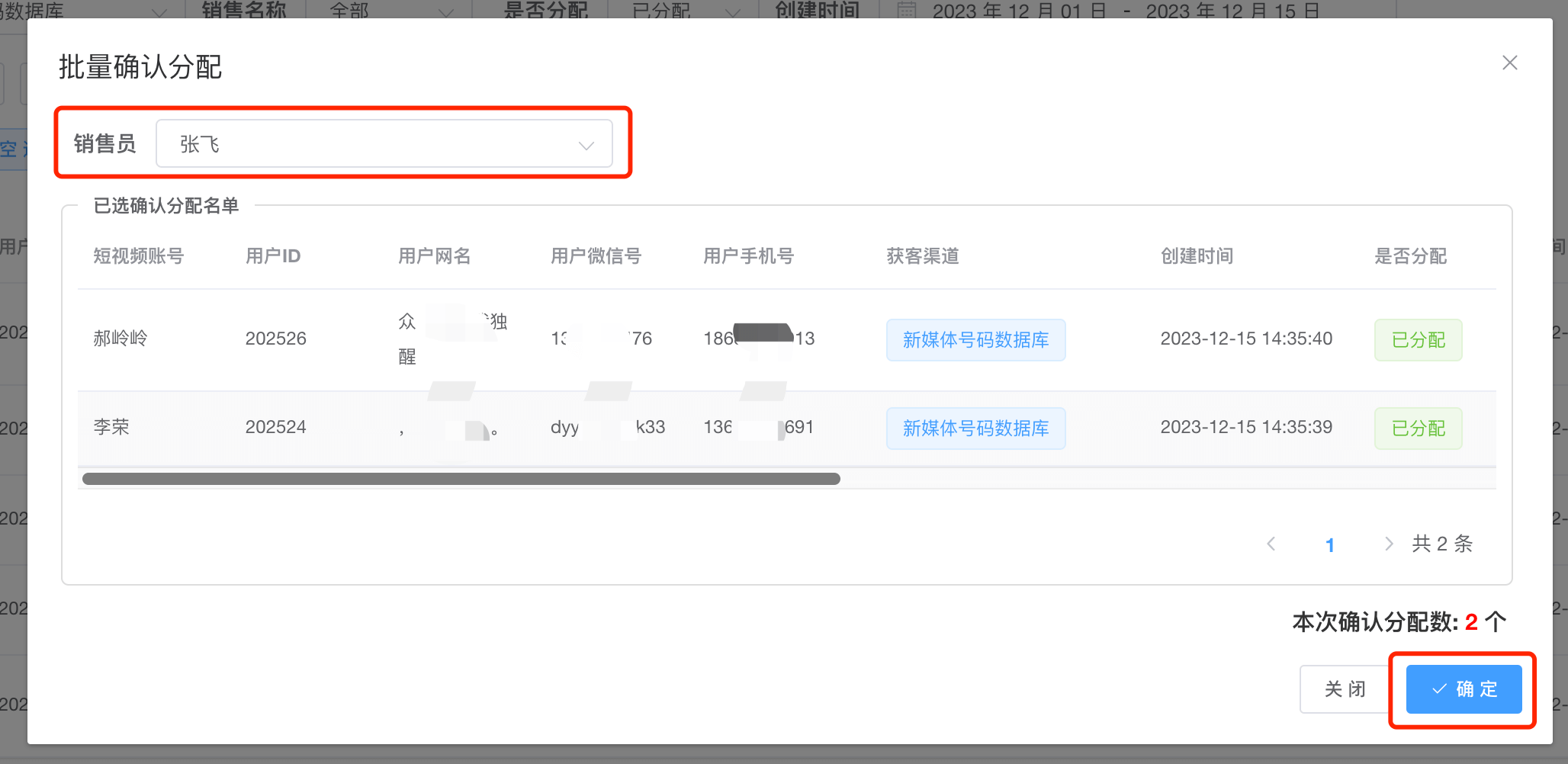
Task: Go to next page arrow in pagination
Action: (1388, 544)
